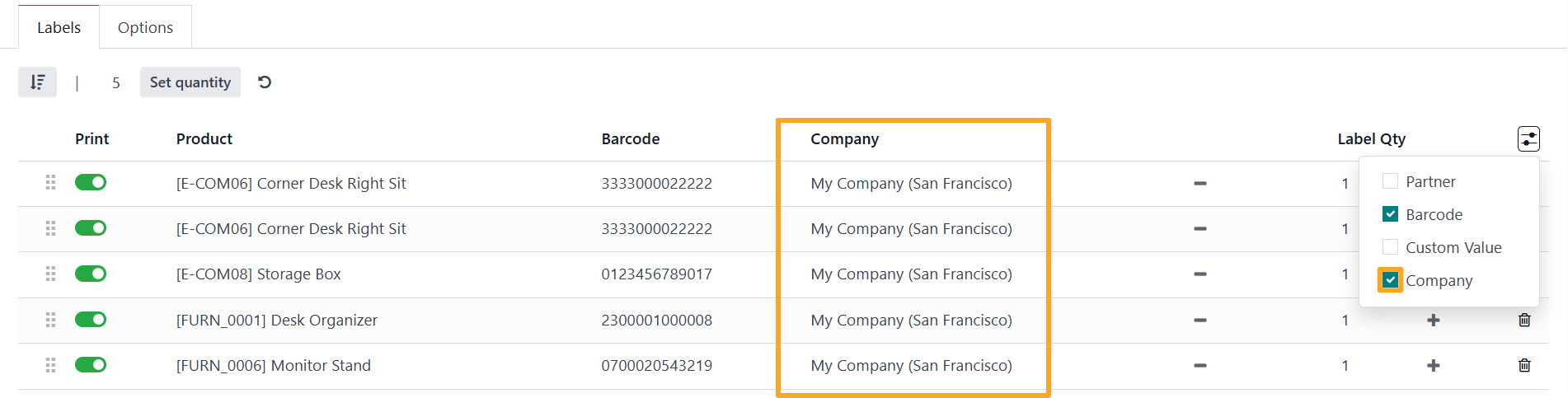1568x398 pixels.
Task: Switch to the Options tab
Action: [145, 27]
